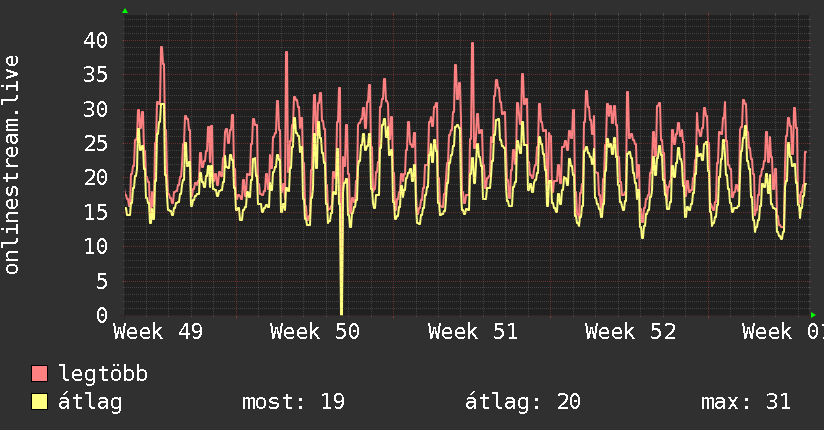Screen dimensions: 824x430
Task: Click the y-axis label 40
Action: (x=96, y=40)
